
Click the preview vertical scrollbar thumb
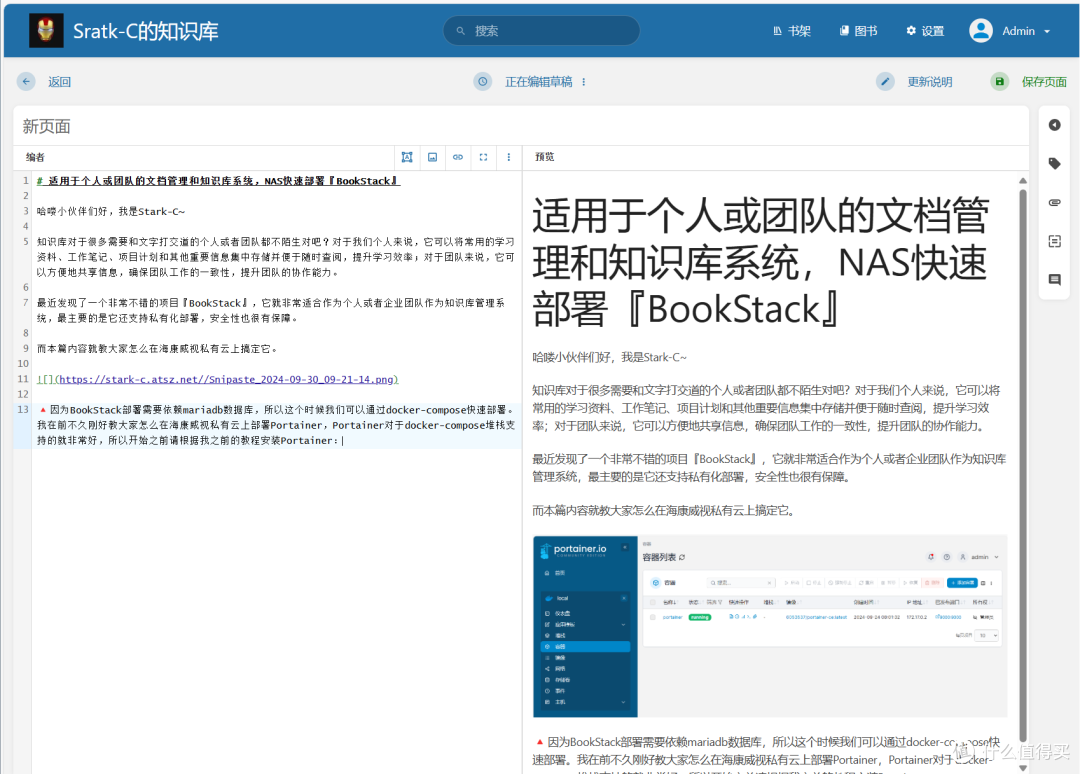pyautogui.click(x=1023, y=466)
